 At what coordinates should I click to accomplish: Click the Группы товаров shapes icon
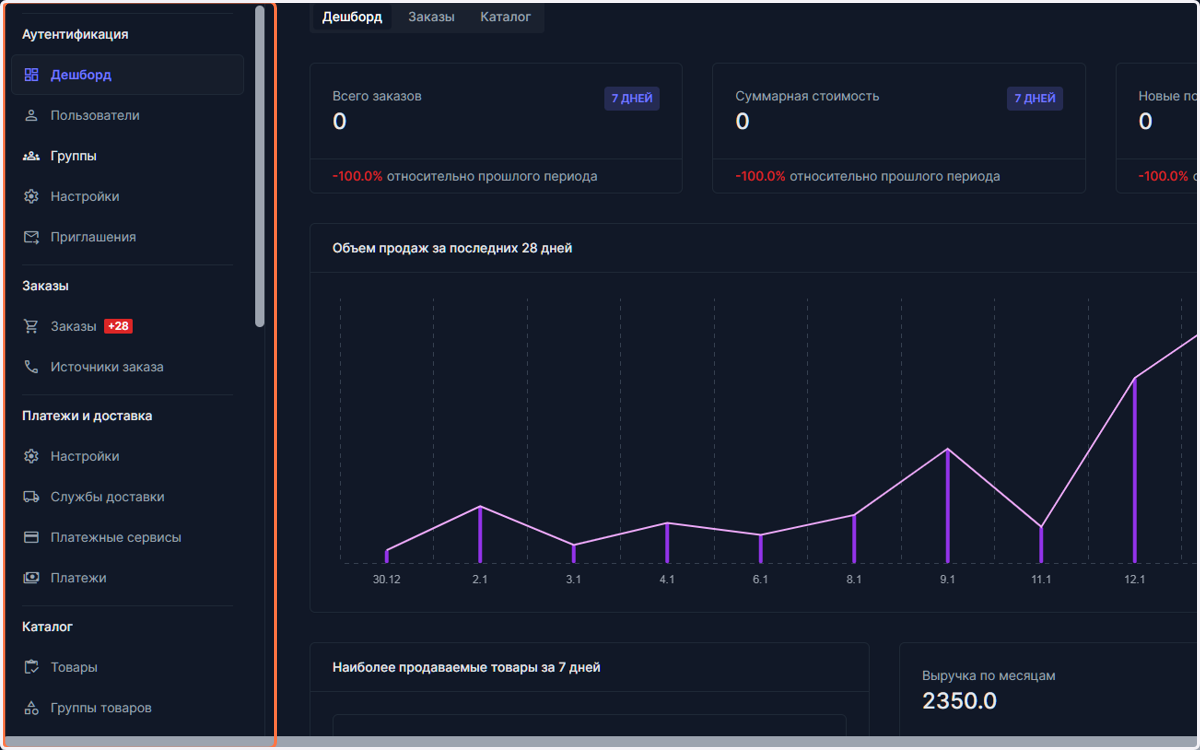point(31,708)
